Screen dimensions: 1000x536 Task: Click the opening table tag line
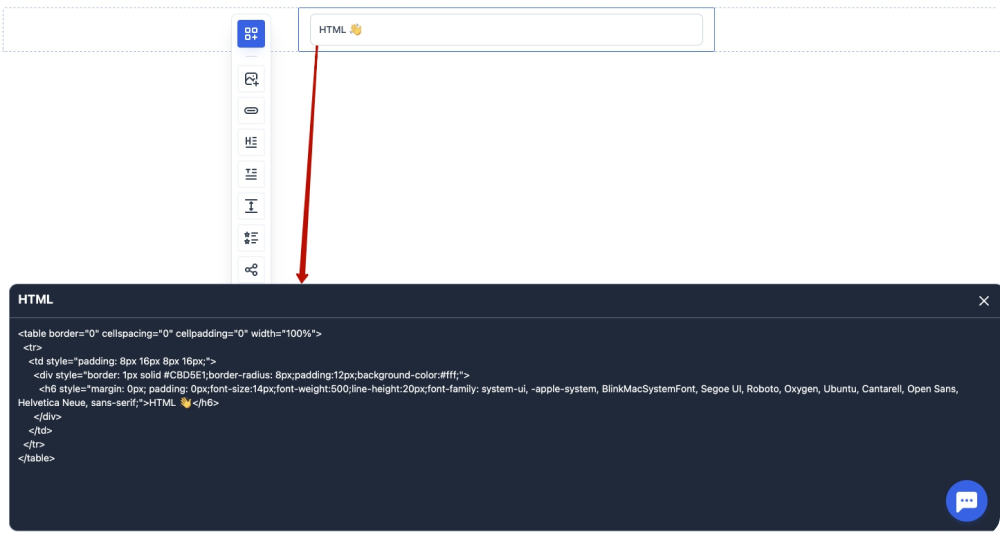coord(170,334)
